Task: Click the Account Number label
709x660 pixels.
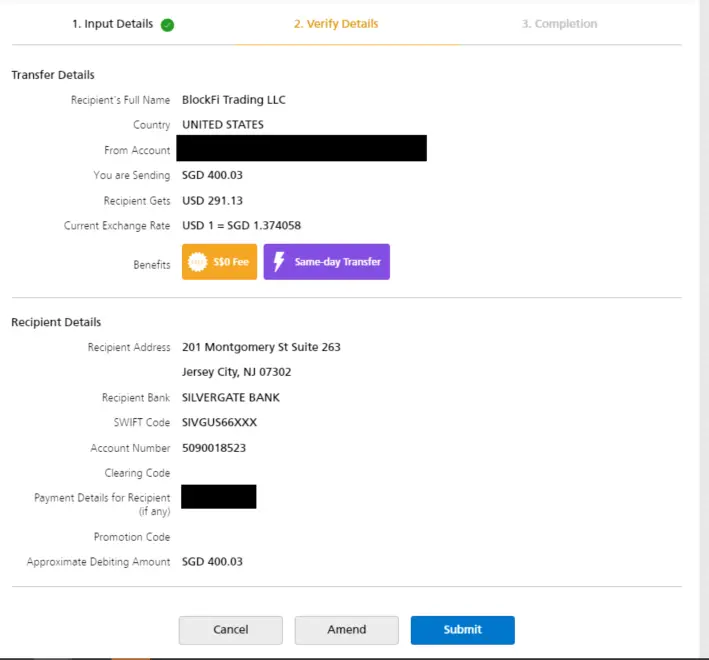Action: pos(130,448)
